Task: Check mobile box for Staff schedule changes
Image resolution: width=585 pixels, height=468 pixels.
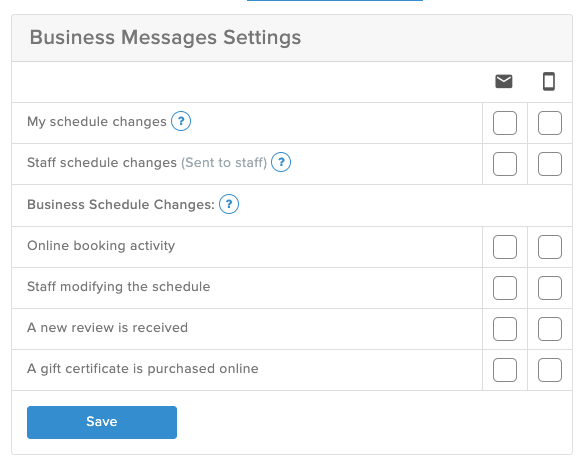Action: click(550, 164)
